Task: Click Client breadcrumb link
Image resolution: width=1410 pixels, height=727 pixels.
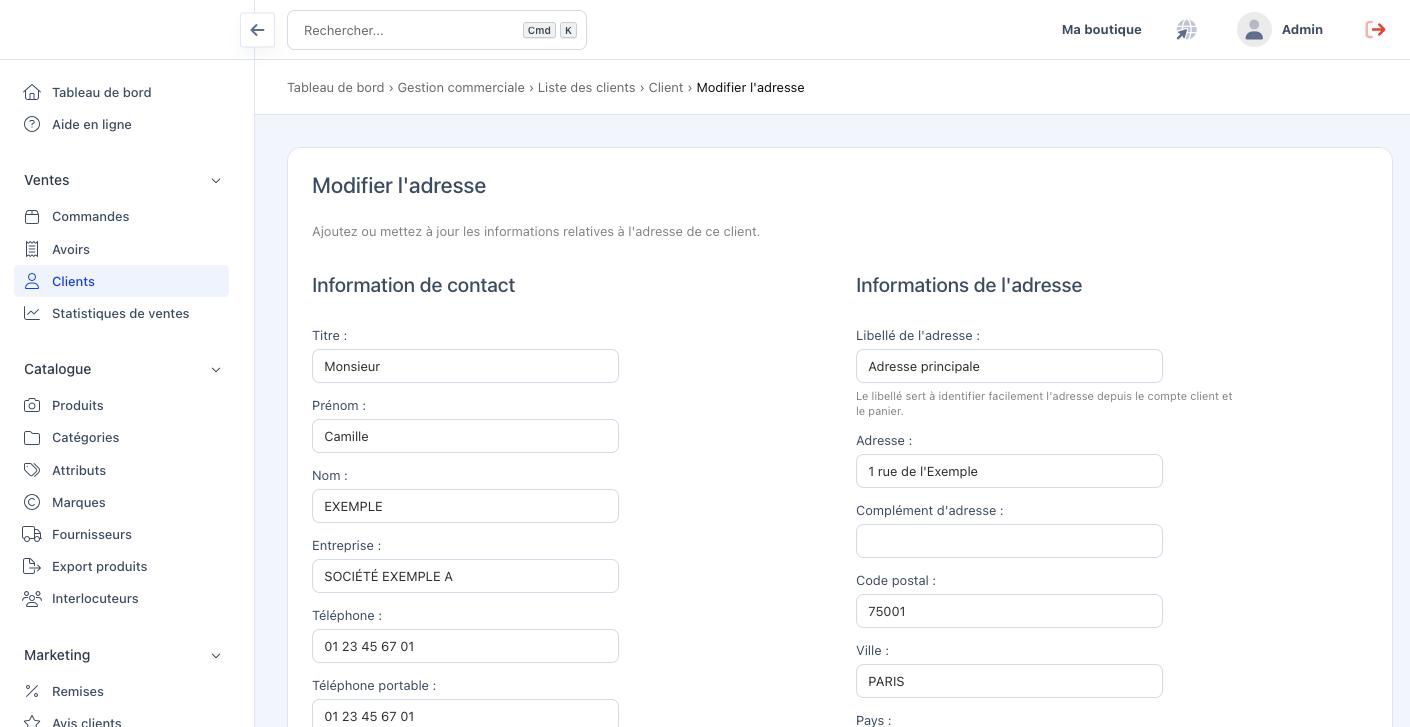Action: point(666,88)
